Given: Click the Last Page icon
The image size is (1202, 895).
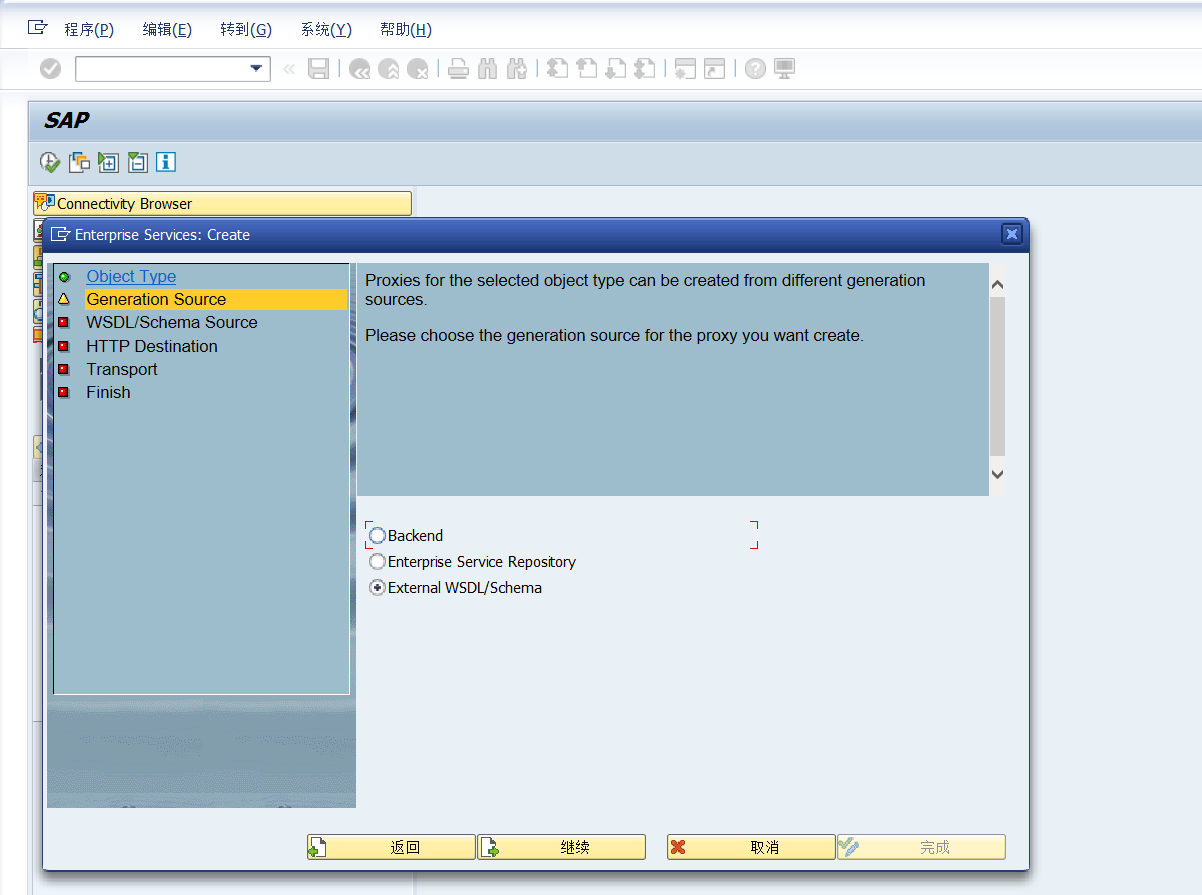Looking at the screenshot, I should [x=645, y=69].
